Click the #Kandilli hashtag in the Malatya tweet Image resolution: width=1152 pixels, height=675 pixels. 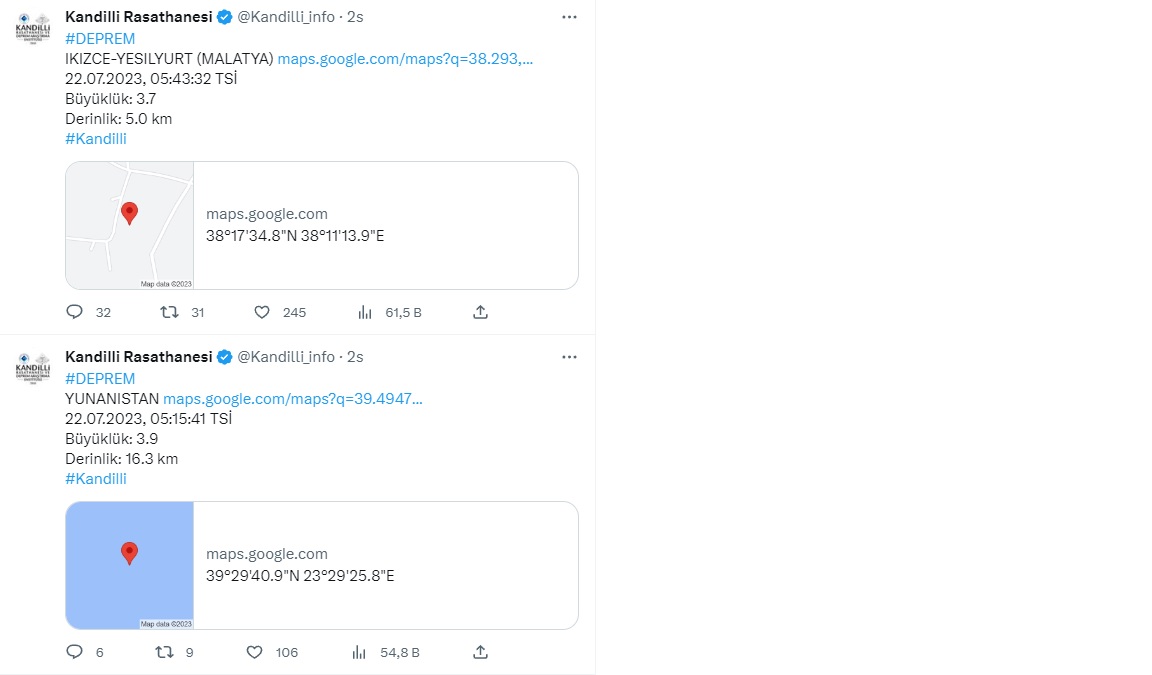coord(96,138)
